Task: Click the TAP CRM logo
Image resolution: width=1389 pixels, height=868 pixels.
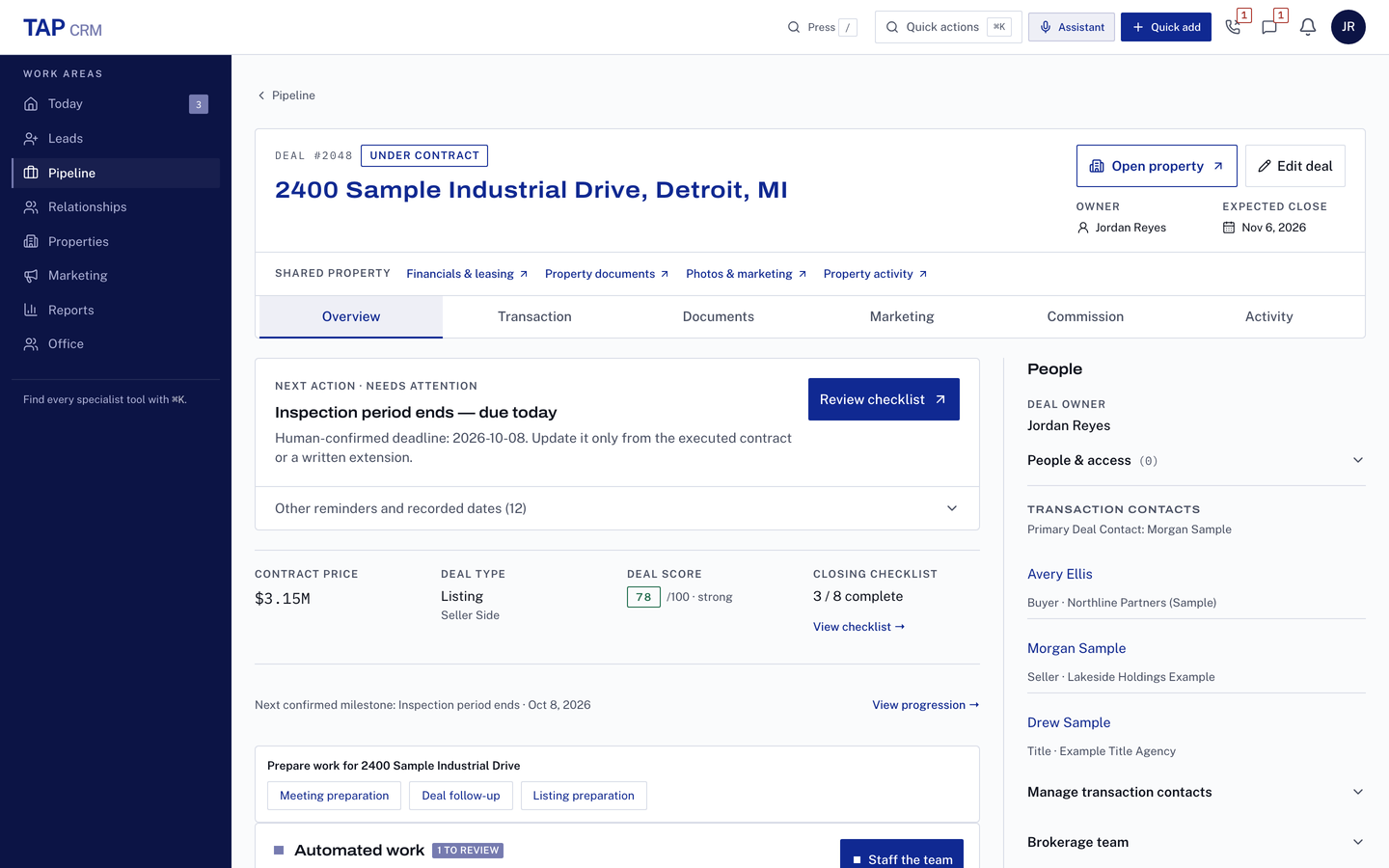Action: coord(63,28)
